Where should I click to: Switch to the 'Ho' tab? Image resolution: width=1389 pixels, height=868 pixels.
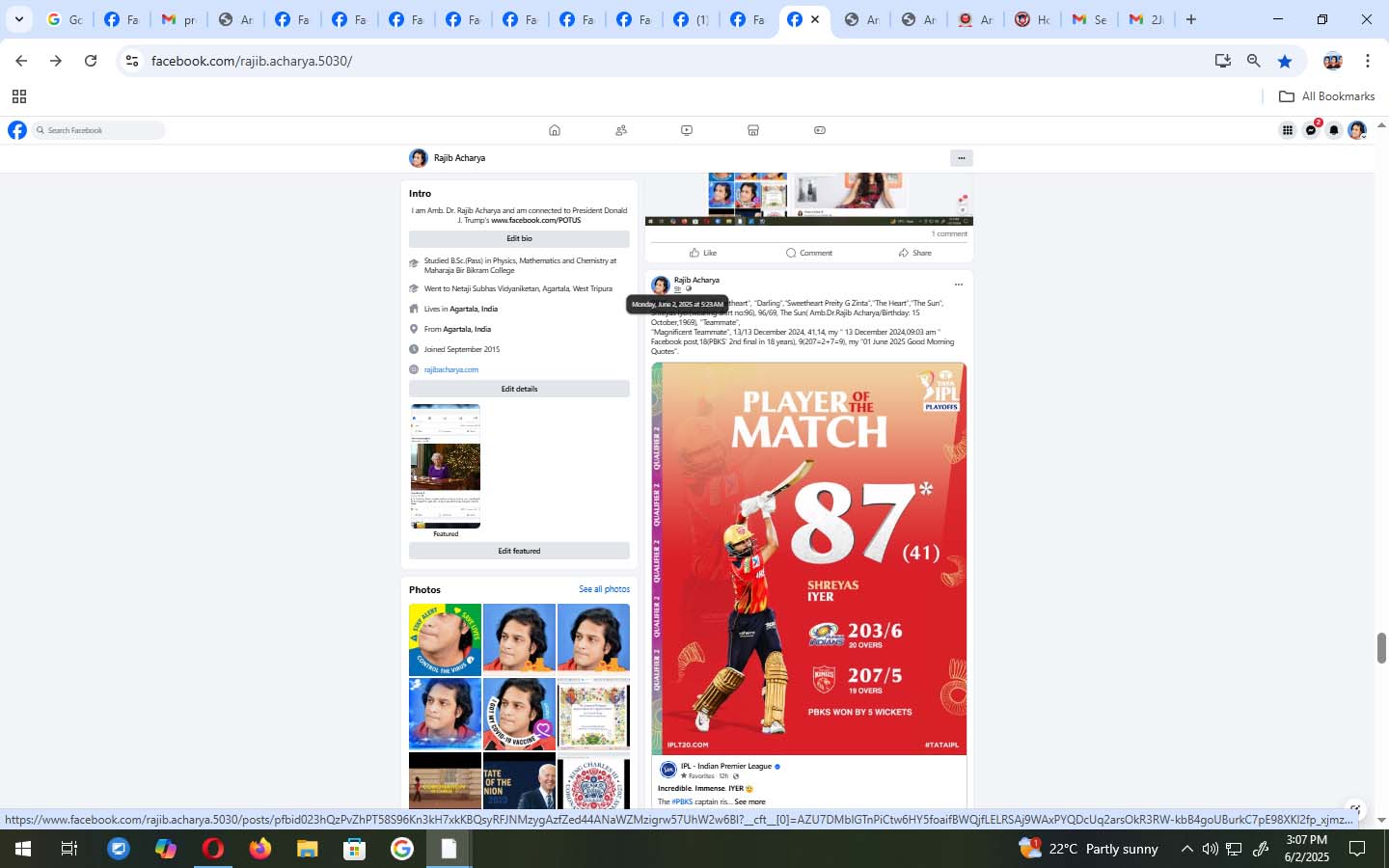click(1032, 19)
